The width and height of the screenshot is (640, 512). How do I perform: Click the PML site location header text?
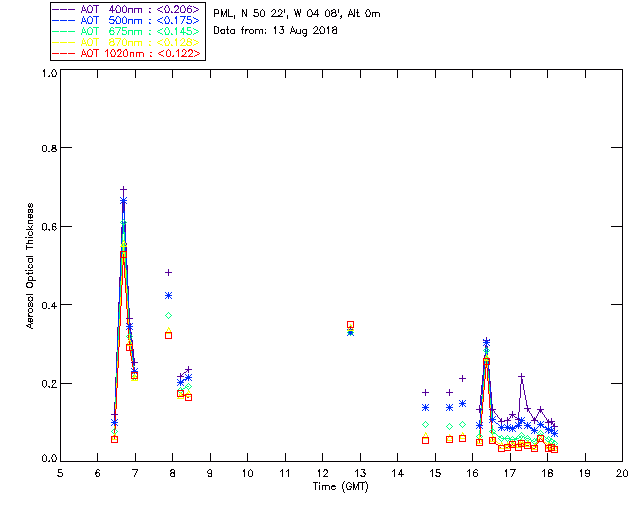pos(297,14)
